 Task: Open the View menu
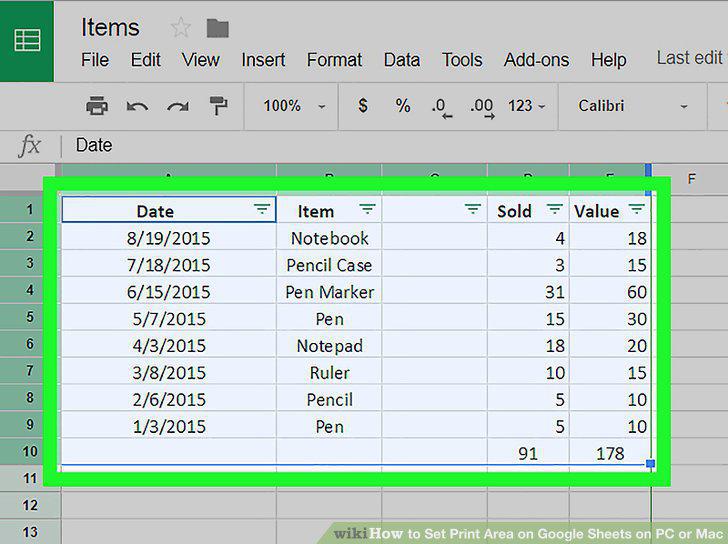click(x=201, y=60)
